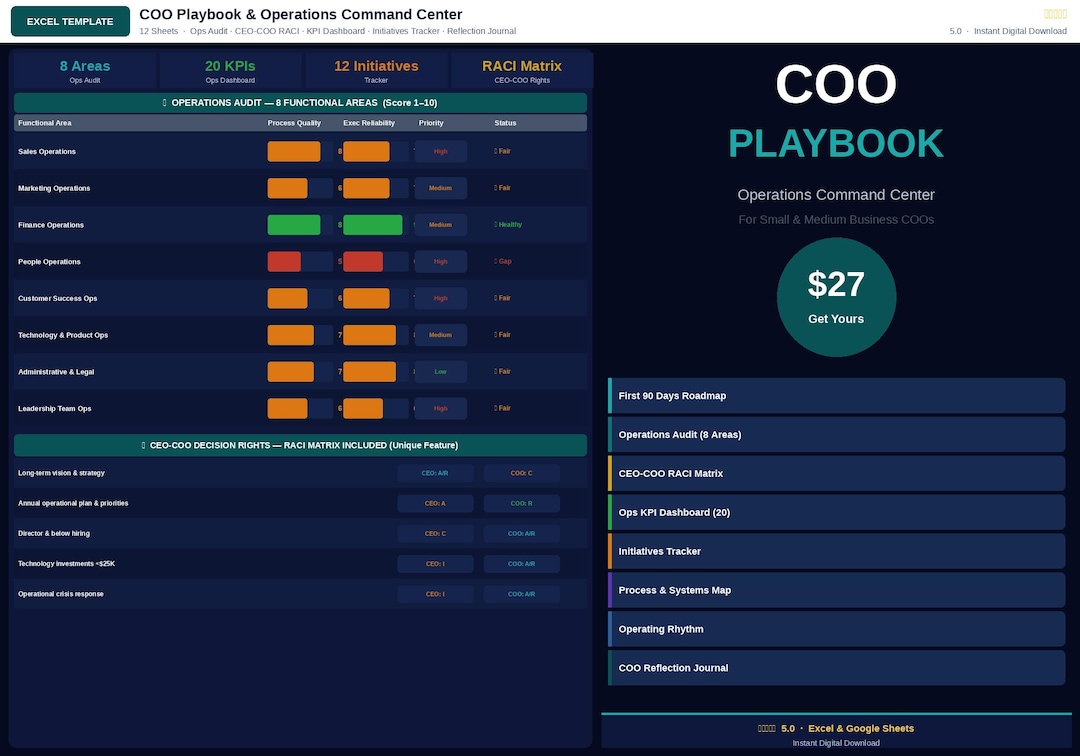The width and height of the screenshot is (1080, 756).
Task: Click the COO: A/R cell for Technology investments <$25K
Action: pos(521,564)
